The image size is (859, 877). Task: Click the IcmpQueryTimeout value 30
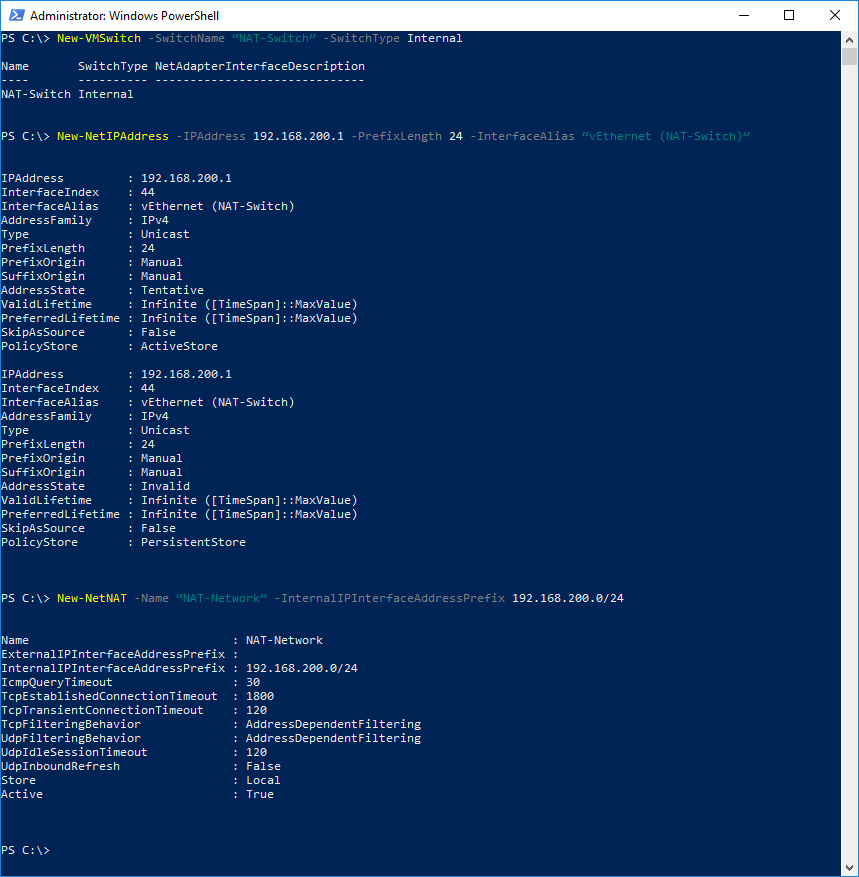(x=253, y=682)
